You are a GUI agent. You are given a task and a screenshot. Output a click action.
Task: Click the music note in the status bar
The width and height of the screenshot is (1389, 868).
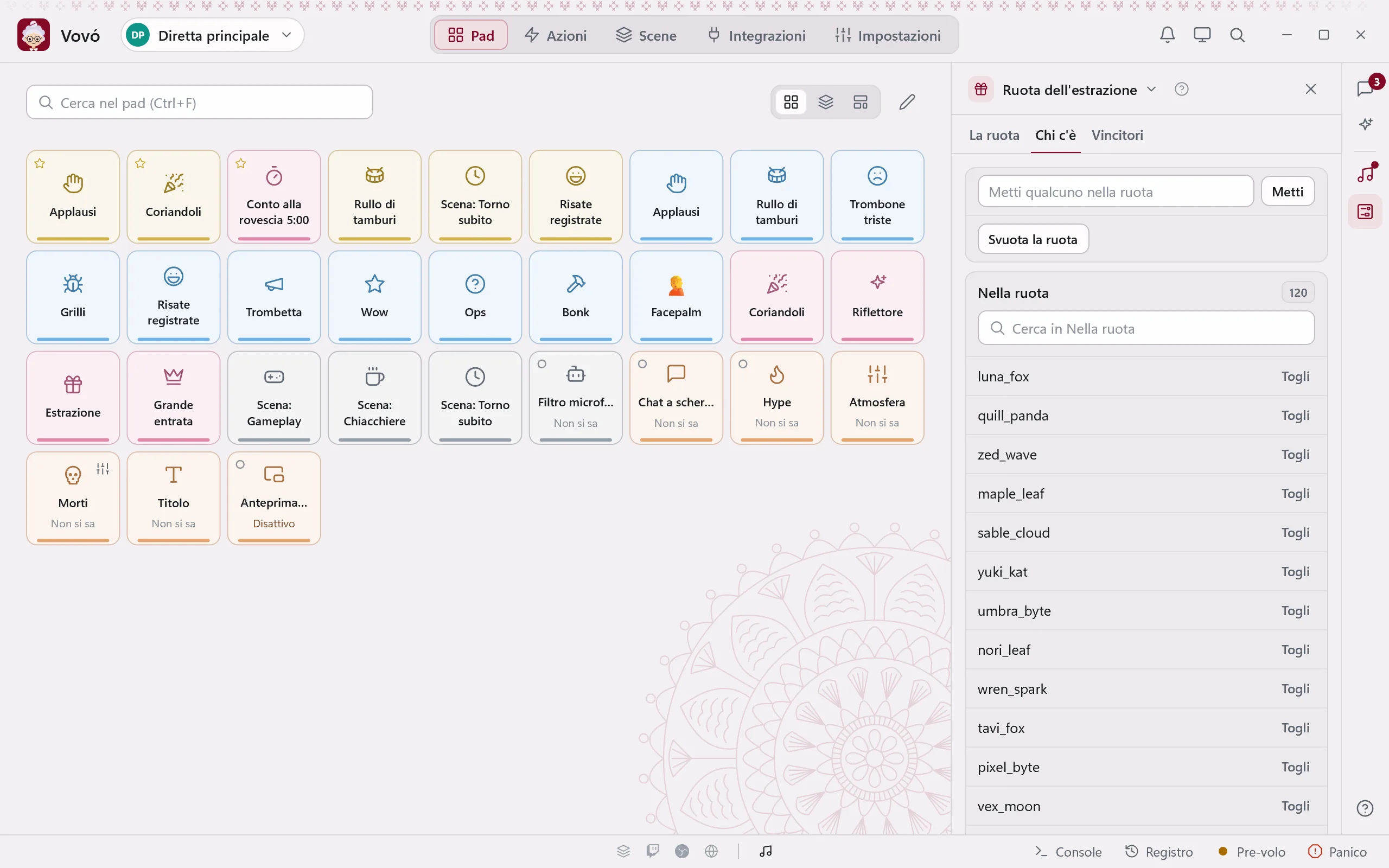pos(766,851)
